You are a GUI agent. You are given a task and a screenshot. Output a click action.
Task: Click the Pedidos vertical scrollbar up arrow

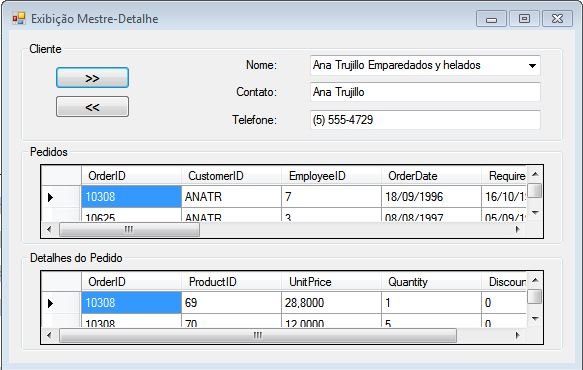535,174
